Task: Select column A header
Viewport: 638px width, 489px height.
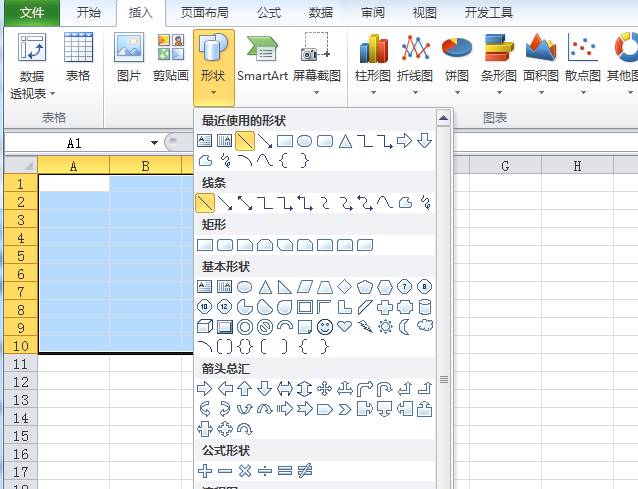Action: click(74, 166)
